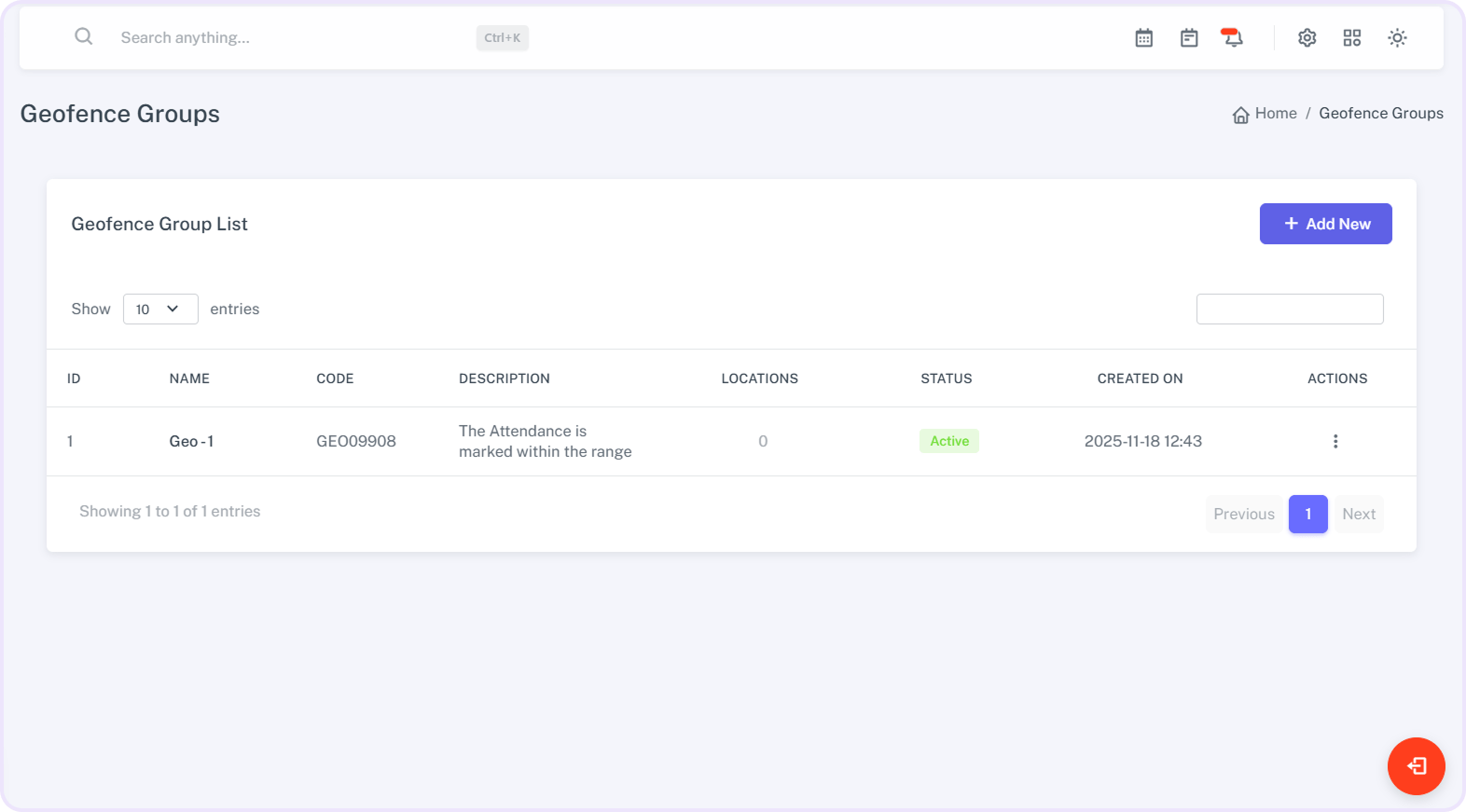This screenshot has height=812, width=1466.
Task: Go to page 1 in pagination
Action: click(1307, 515)
